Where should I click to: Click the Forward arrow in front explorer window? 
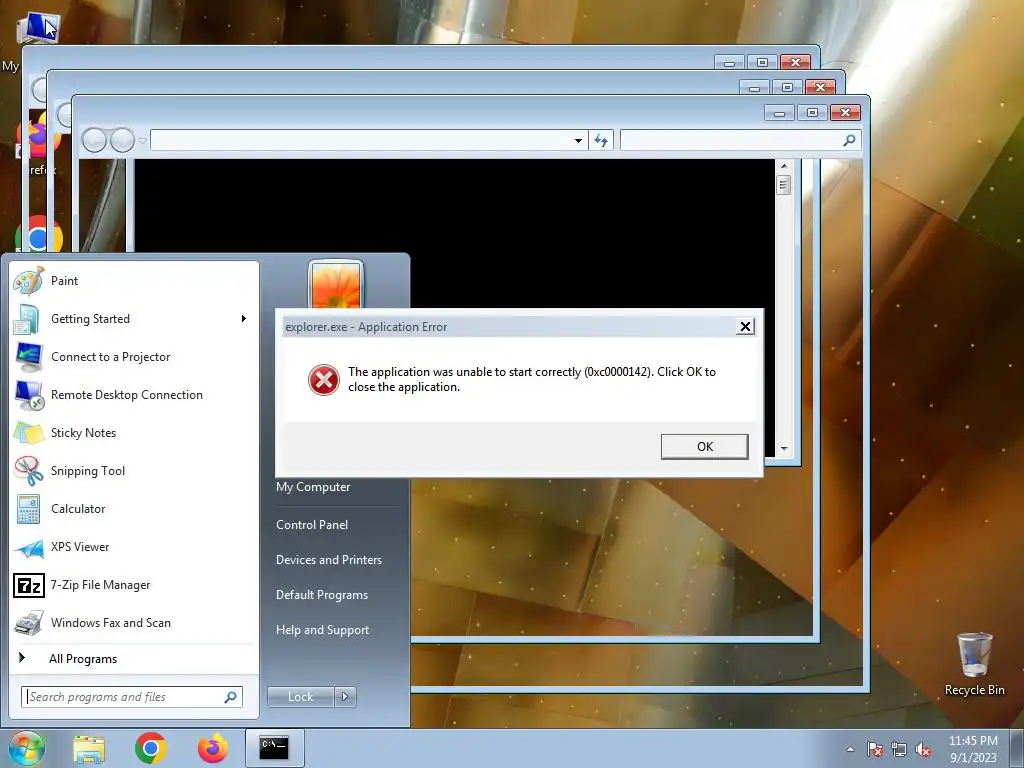(x=122, y=140)
